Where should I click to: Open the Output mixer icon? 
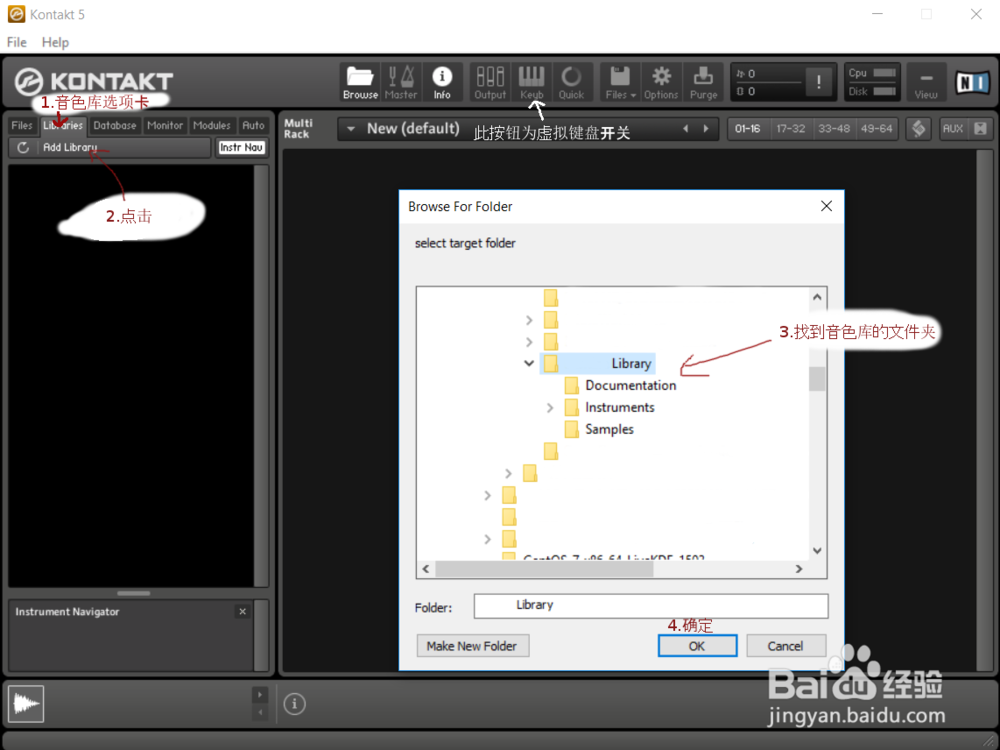tap(490, 82)
